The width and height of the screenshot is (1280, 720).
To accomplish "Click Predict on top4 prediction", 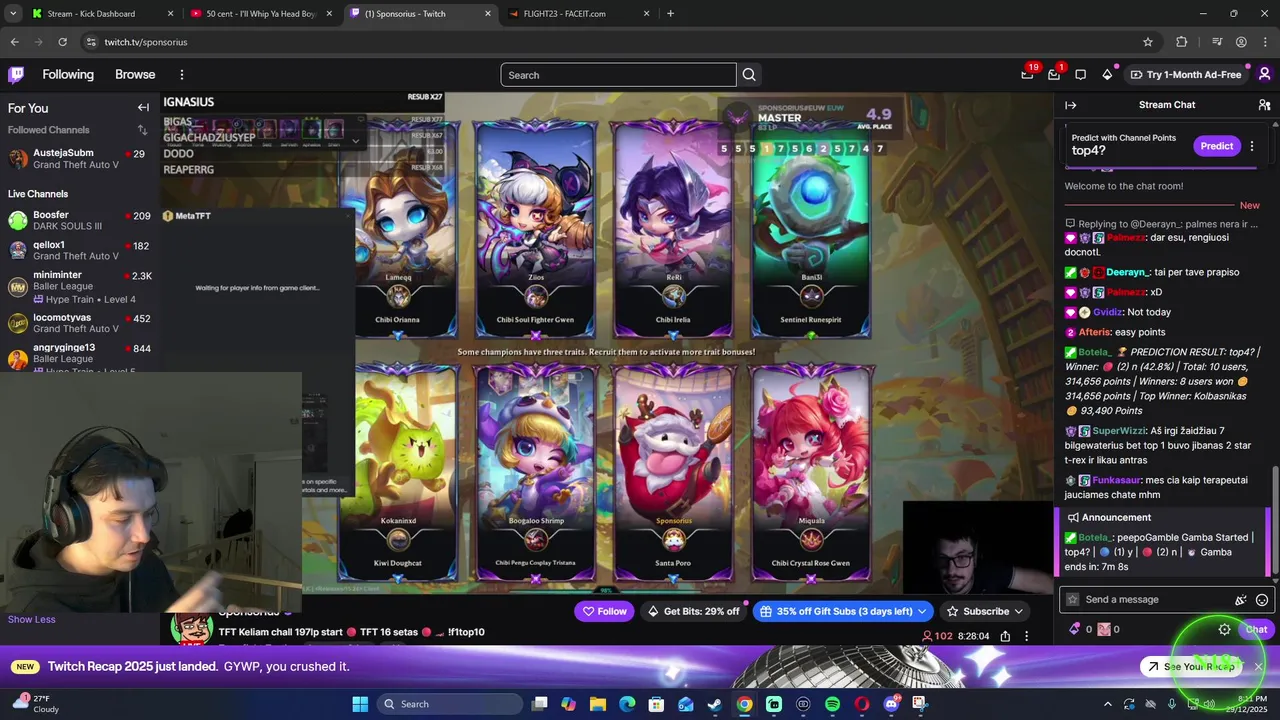I will 1216,146.
